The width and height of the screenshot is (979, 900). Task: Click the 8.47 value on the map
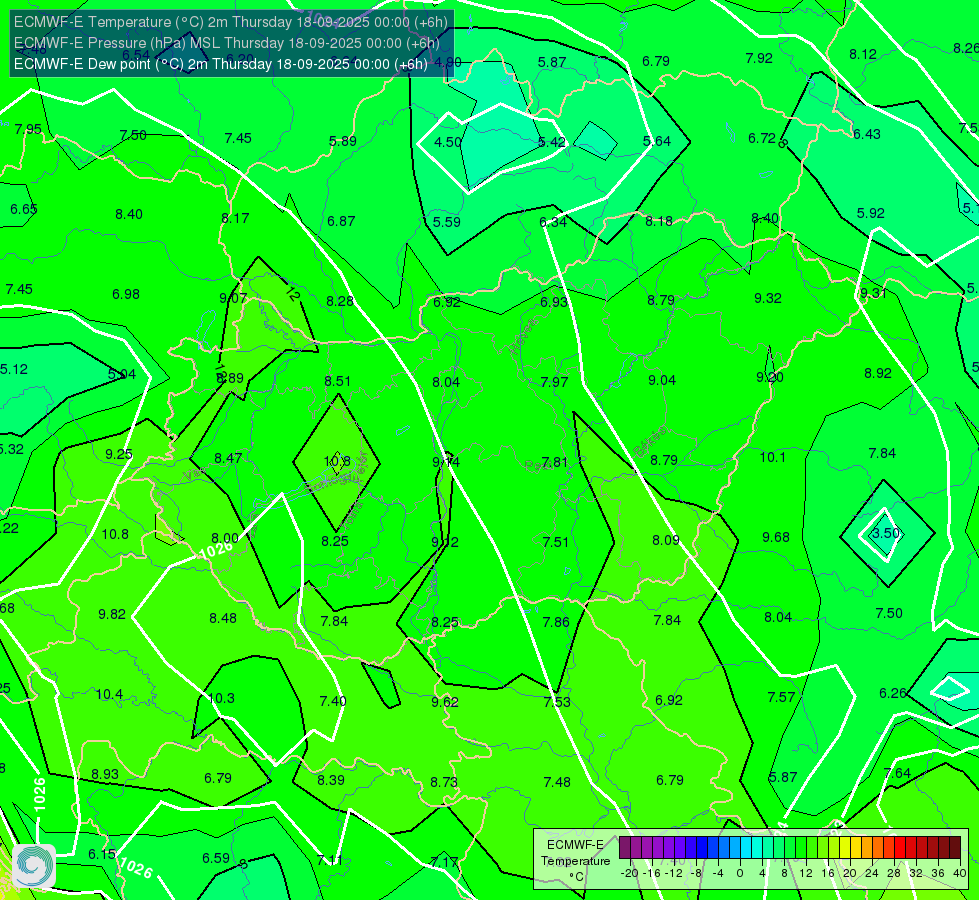228,458
